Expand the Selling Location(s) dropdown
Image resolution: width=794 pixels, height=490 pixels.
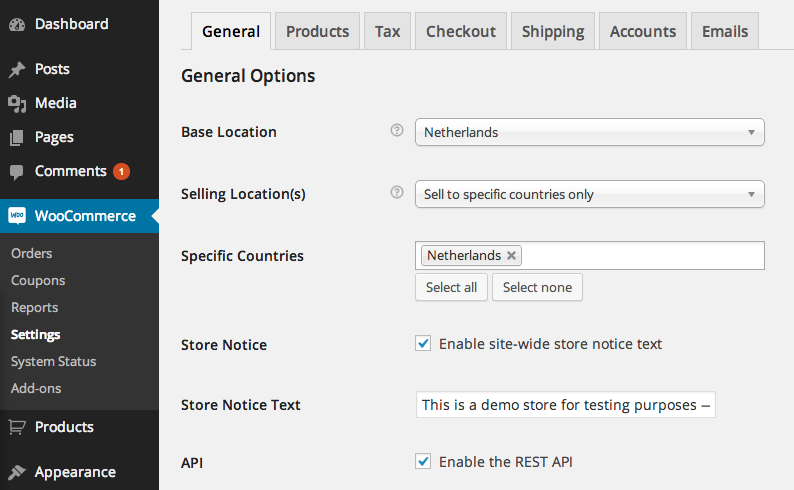[x=589, y=194]
